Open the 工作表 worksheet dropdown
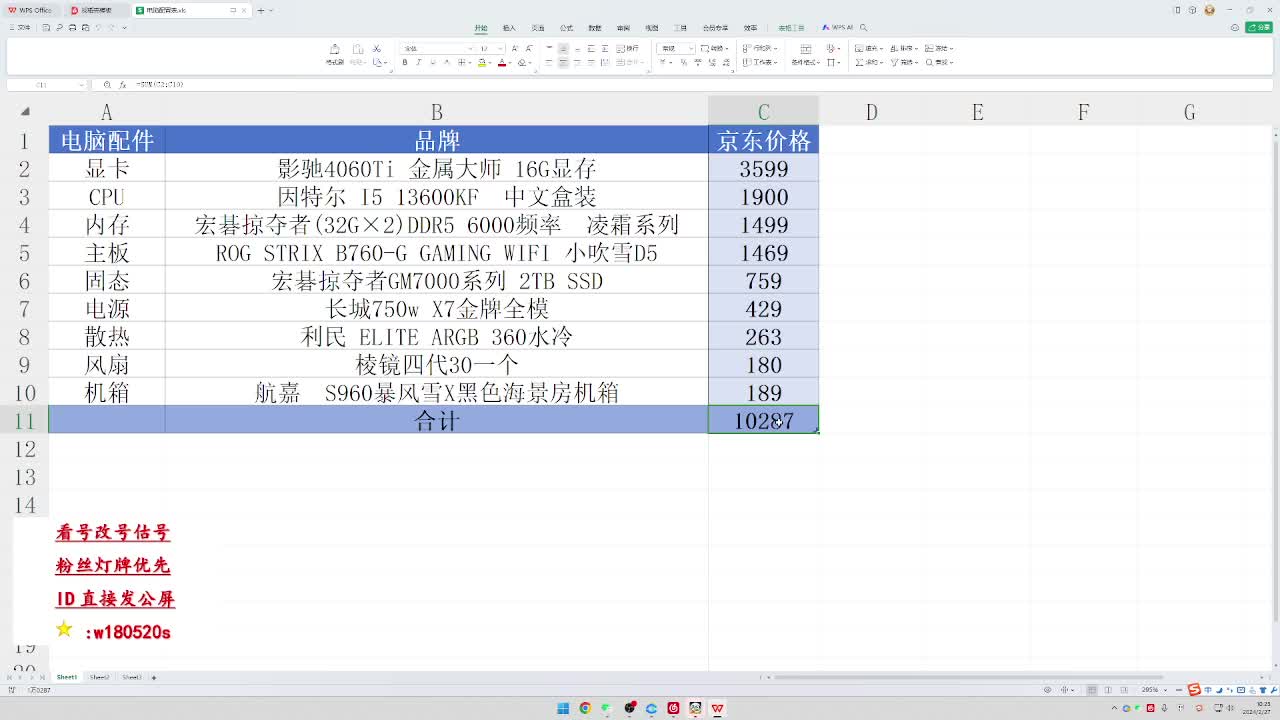Viewport: 1280px width, 720px height. [x=759, y=63]
